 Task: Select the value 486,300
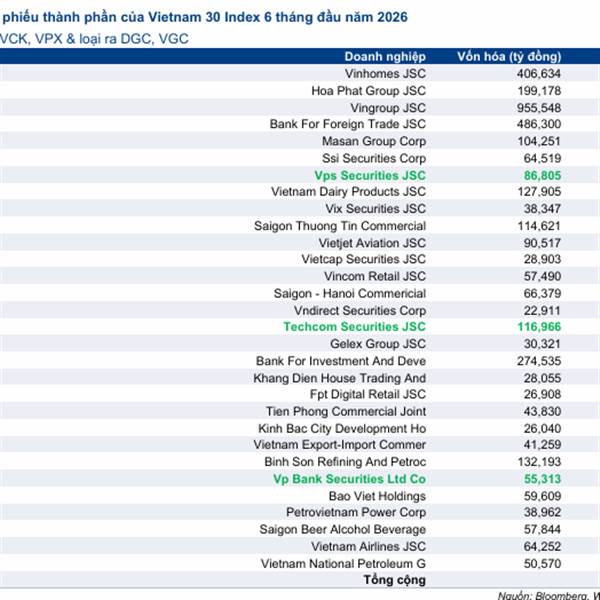click(539, 124)
